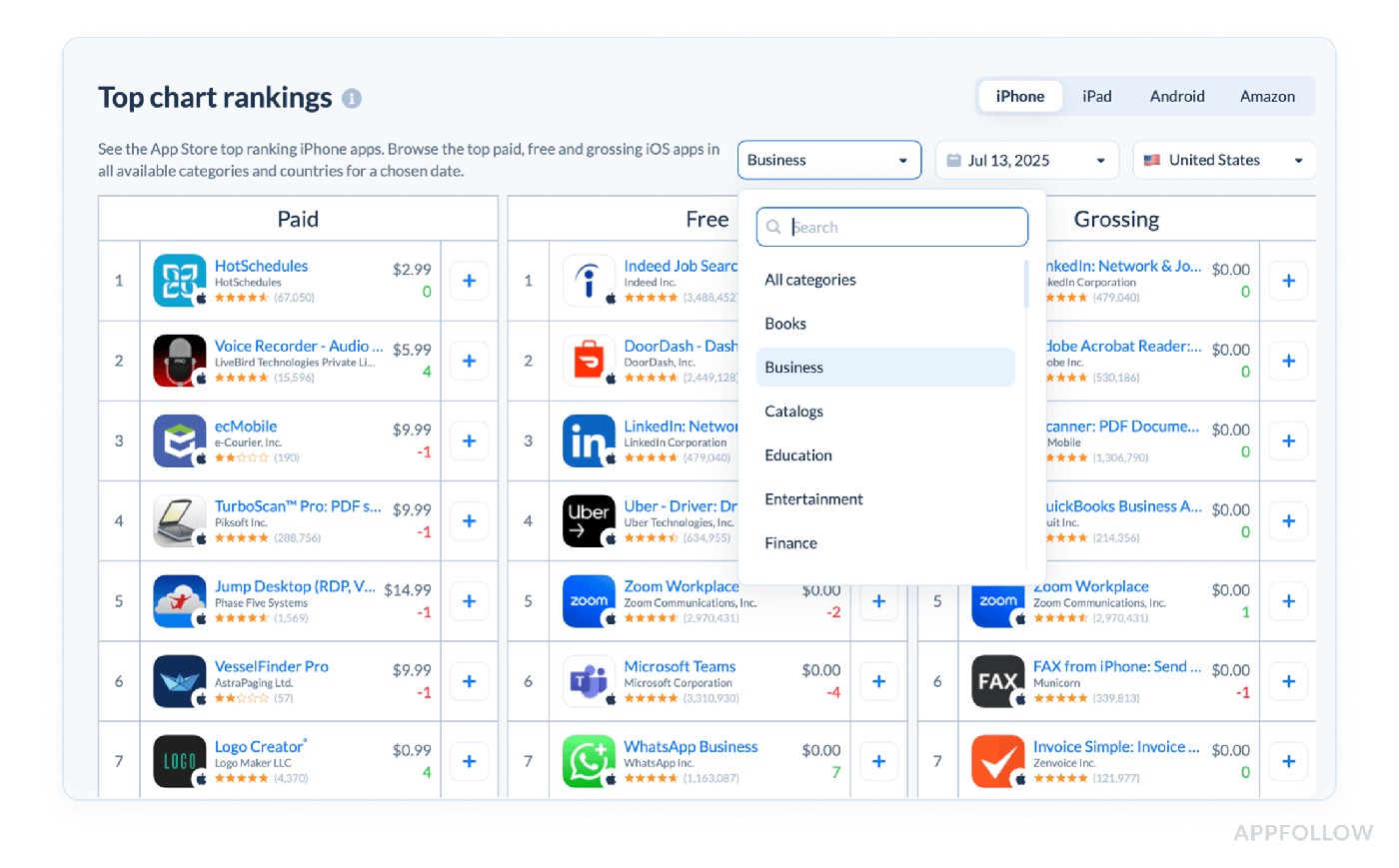This screenshot has width=1399, height=868.
Task: Click the Logo Creator app icon
Action: tap(180, 761)
